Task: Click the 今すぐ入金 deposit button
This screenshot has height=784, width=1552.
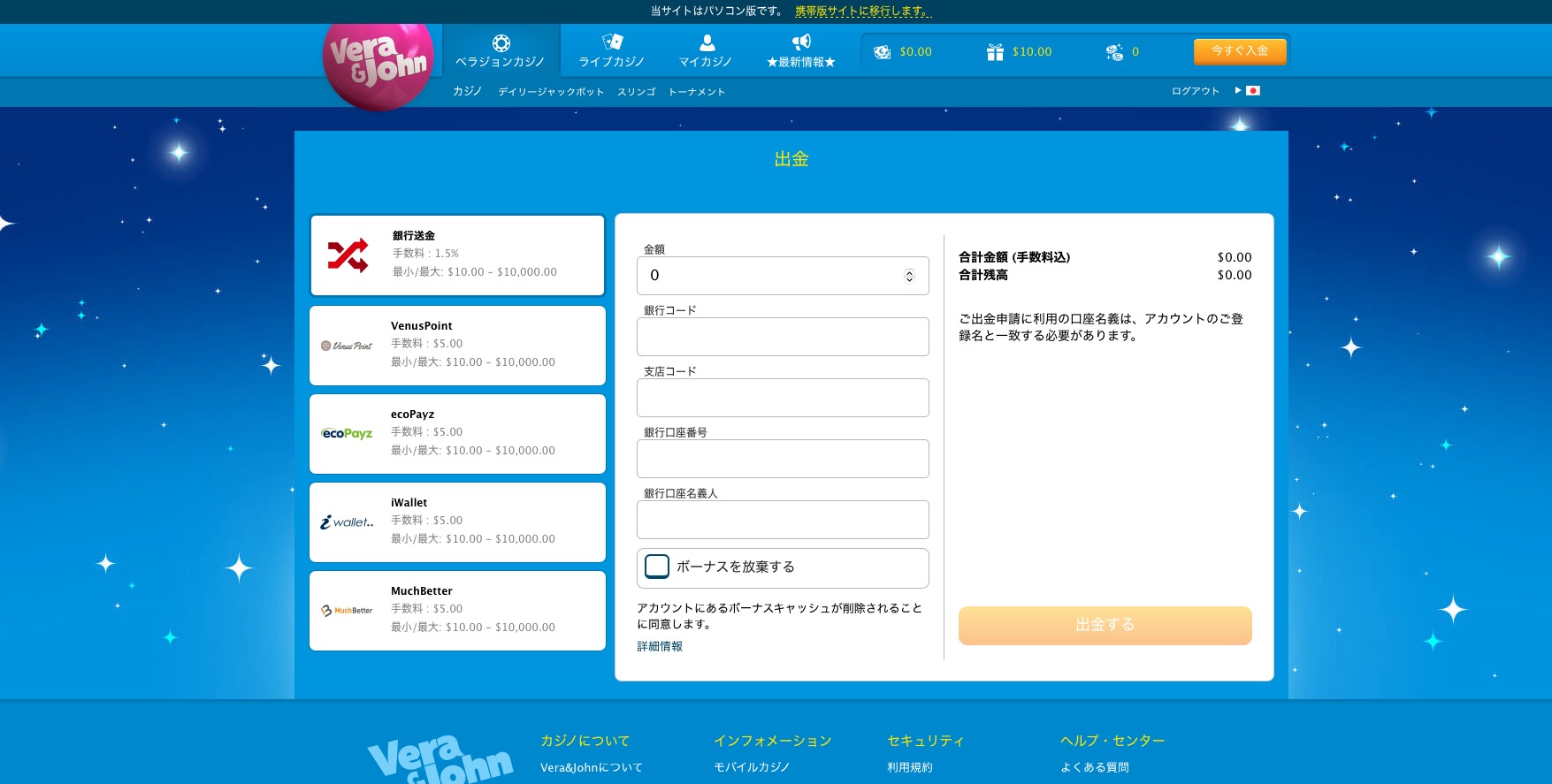Action: pyautogui.click(x=1240, y=51)
